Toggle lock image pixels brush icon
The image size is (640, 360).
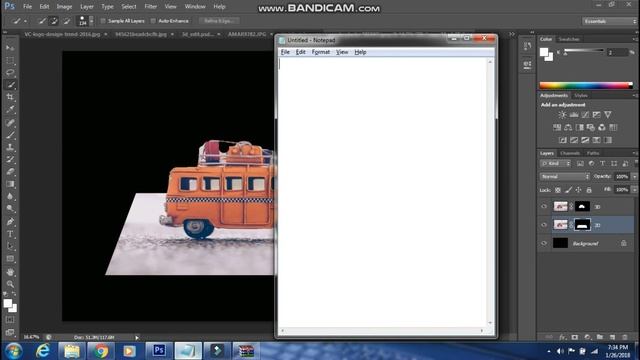click(x=568, y=190)
